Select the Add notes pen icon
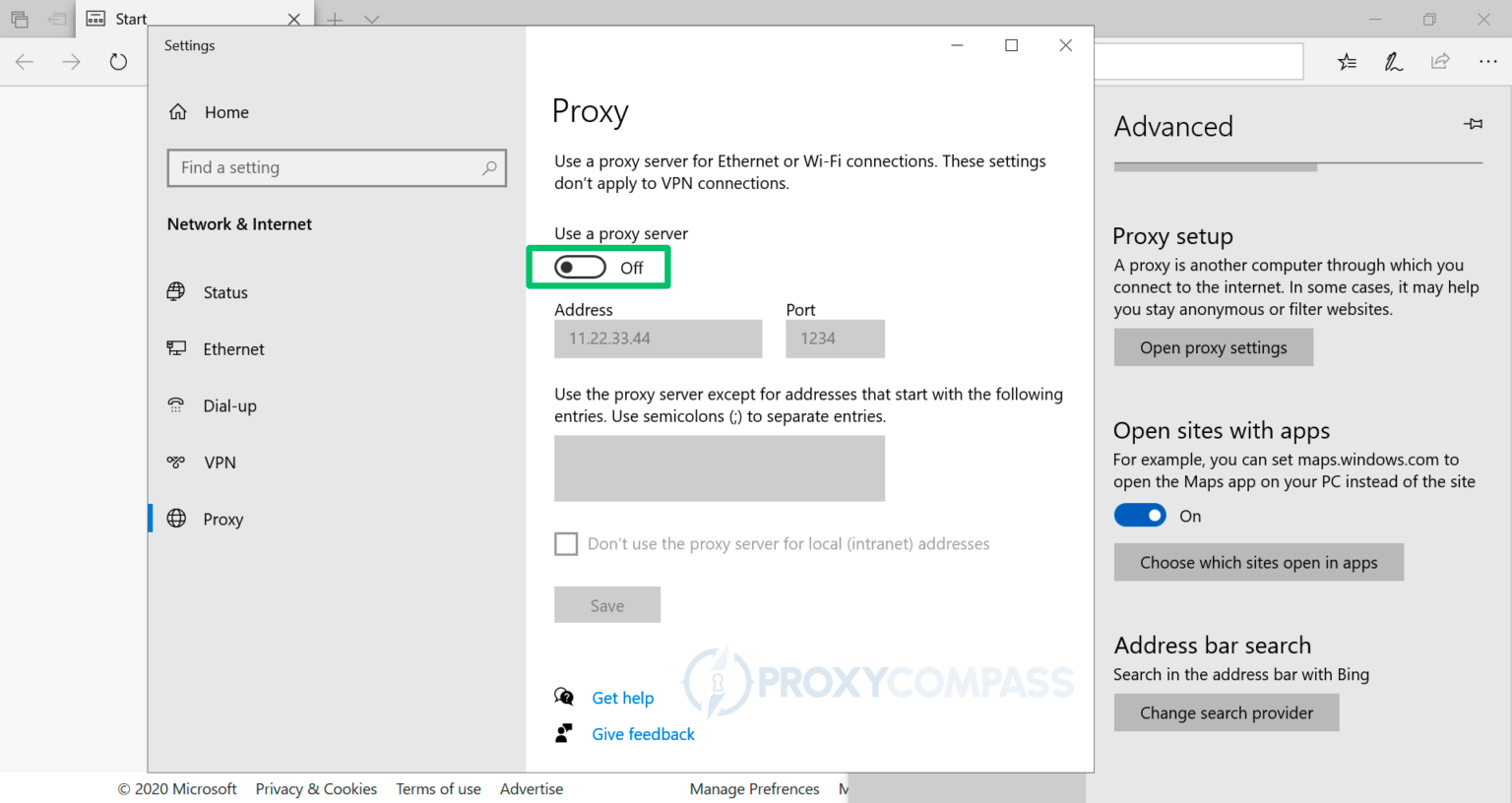Viewport: 1512px width, 803px height. (x=1393, y=61)
